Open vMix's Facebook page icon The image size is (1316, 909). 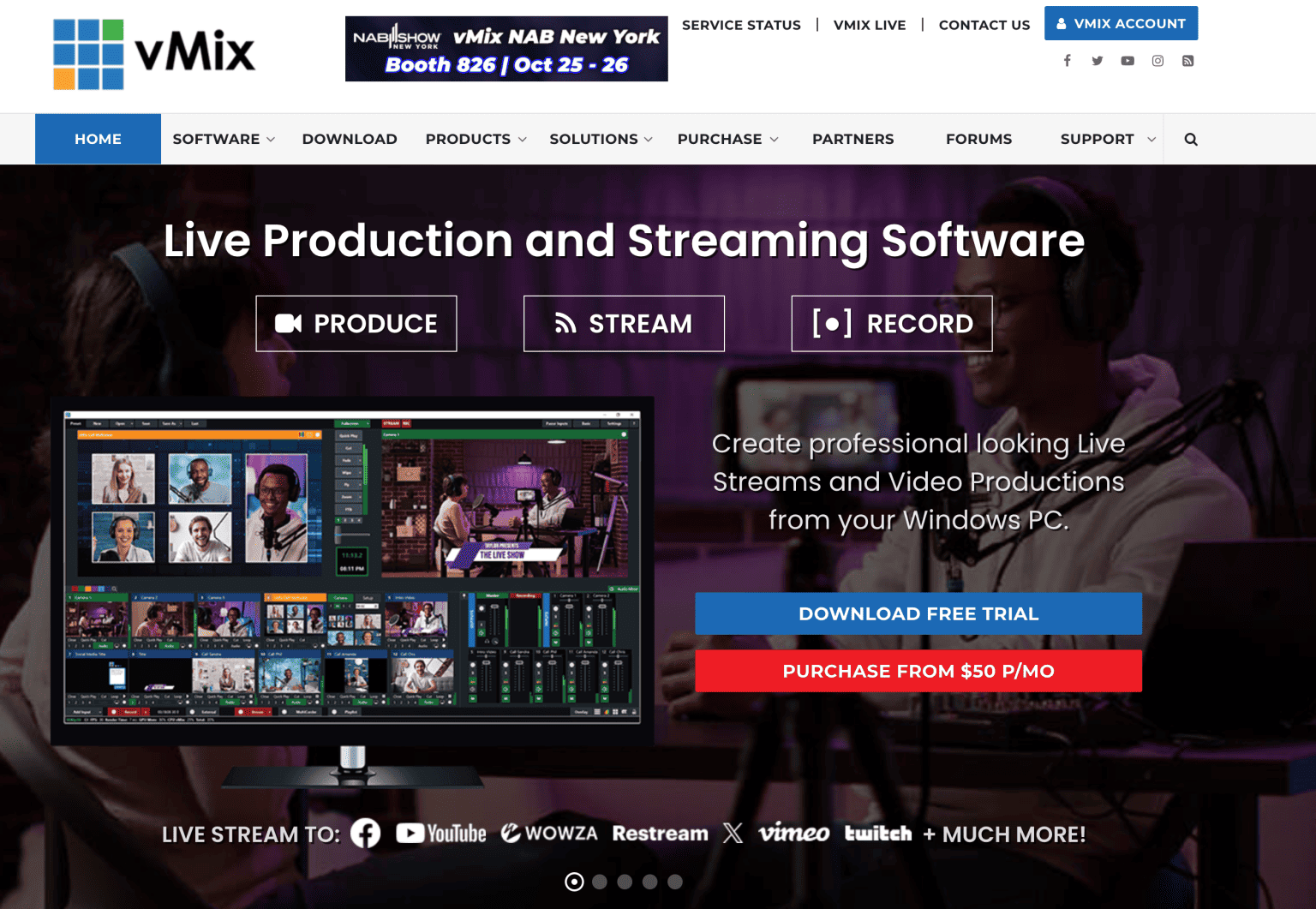click(x=1067, y=60)
